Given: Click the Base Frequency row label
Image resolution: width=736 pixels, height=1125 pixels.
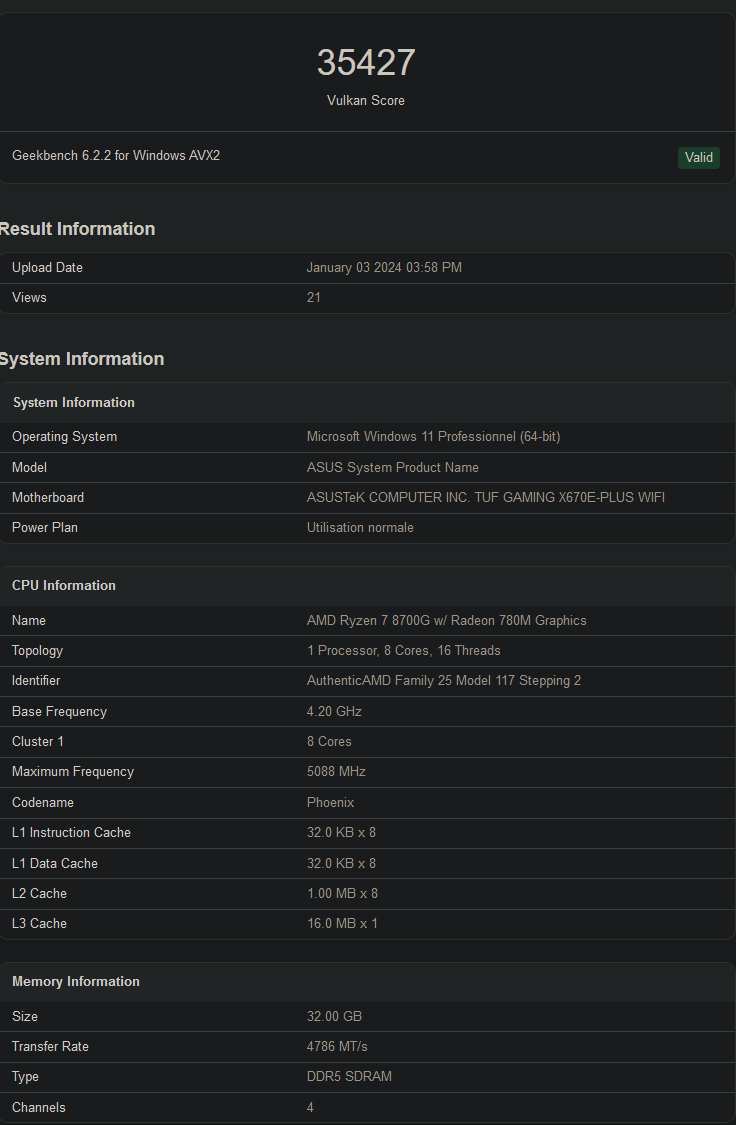Looking at the screenshot, I should tap(60, 712).
